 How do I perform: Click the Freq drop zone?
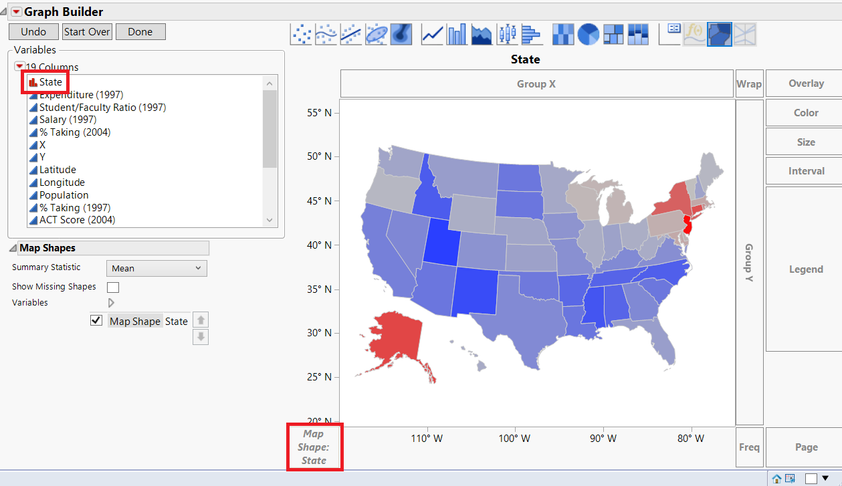tap(749, 447)
